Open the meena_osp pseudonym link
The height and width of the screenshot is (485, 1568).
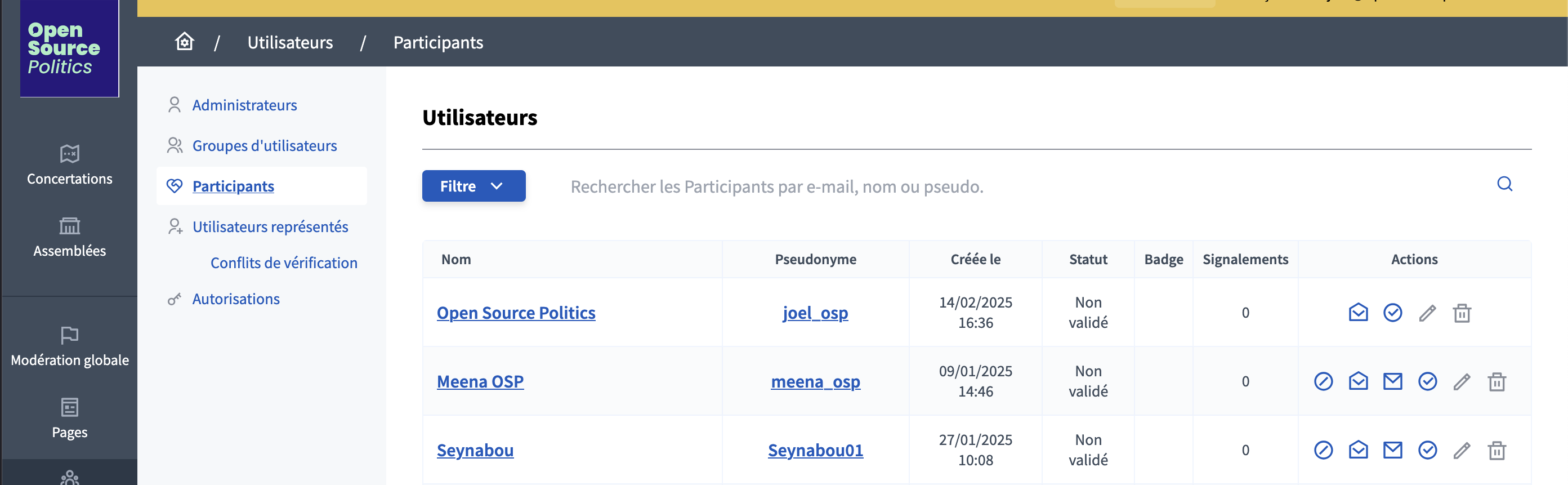click(815, 381)
